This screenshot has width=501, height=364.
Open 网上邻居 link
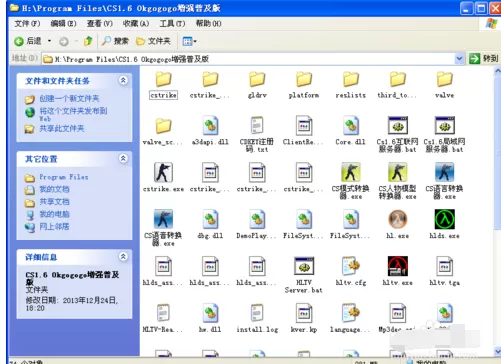[54, 227]
